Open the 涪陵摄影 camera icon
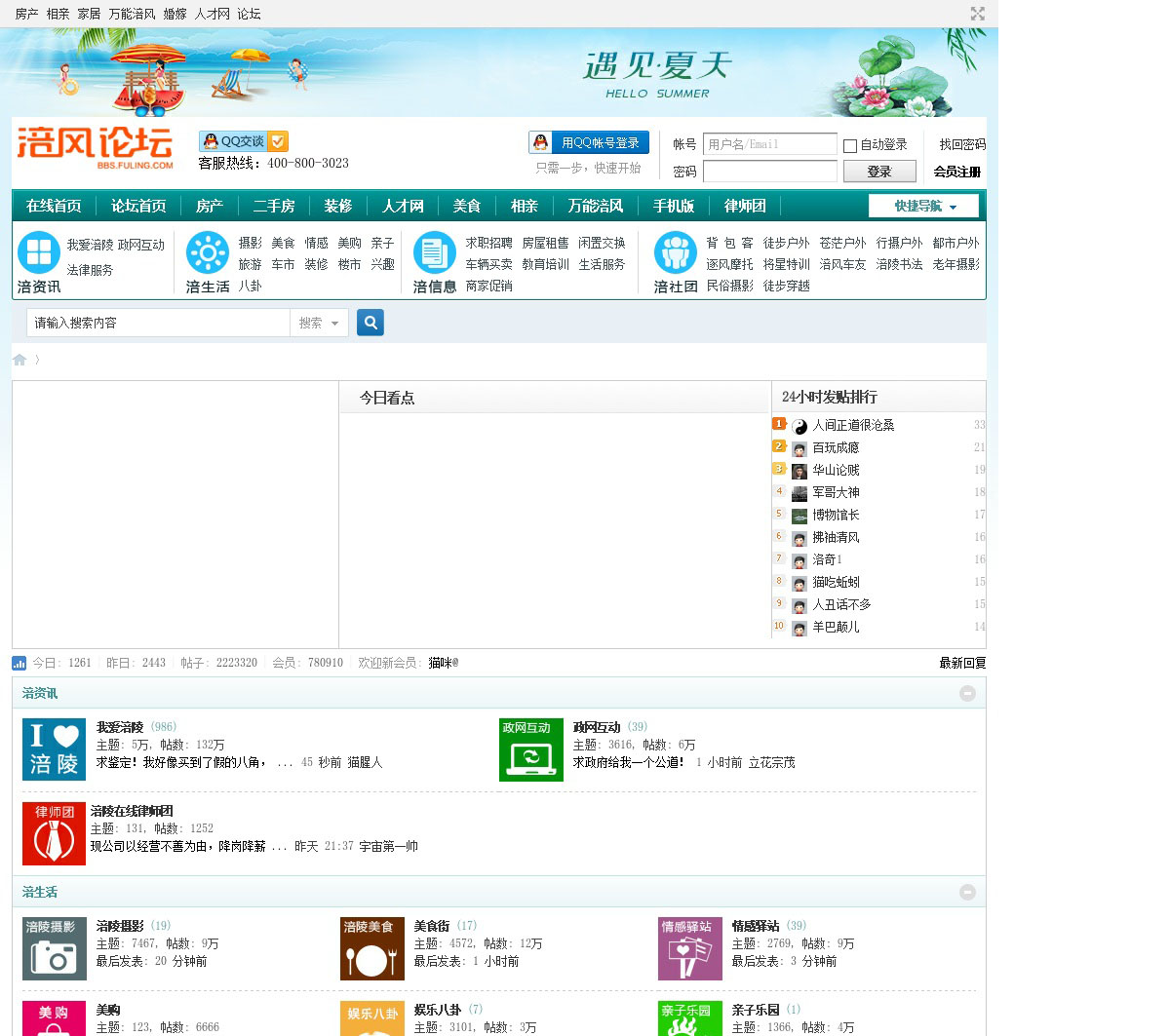Viewport: 1170px width, 1036px height. 54,948
